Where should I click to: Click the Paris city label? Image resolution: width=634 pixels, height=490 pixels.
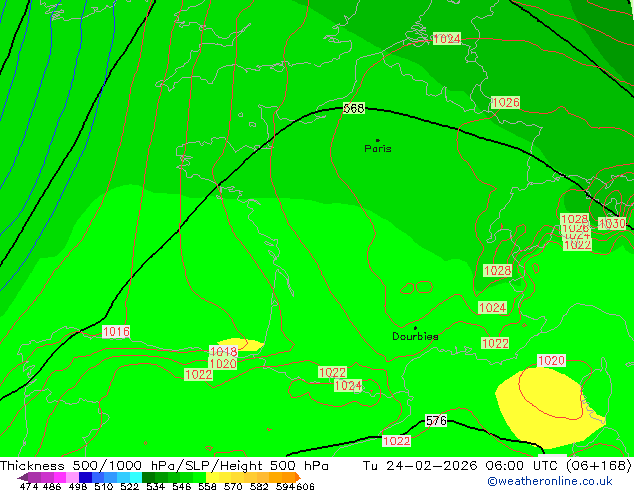pyautogui.click(x=378, y=149)
